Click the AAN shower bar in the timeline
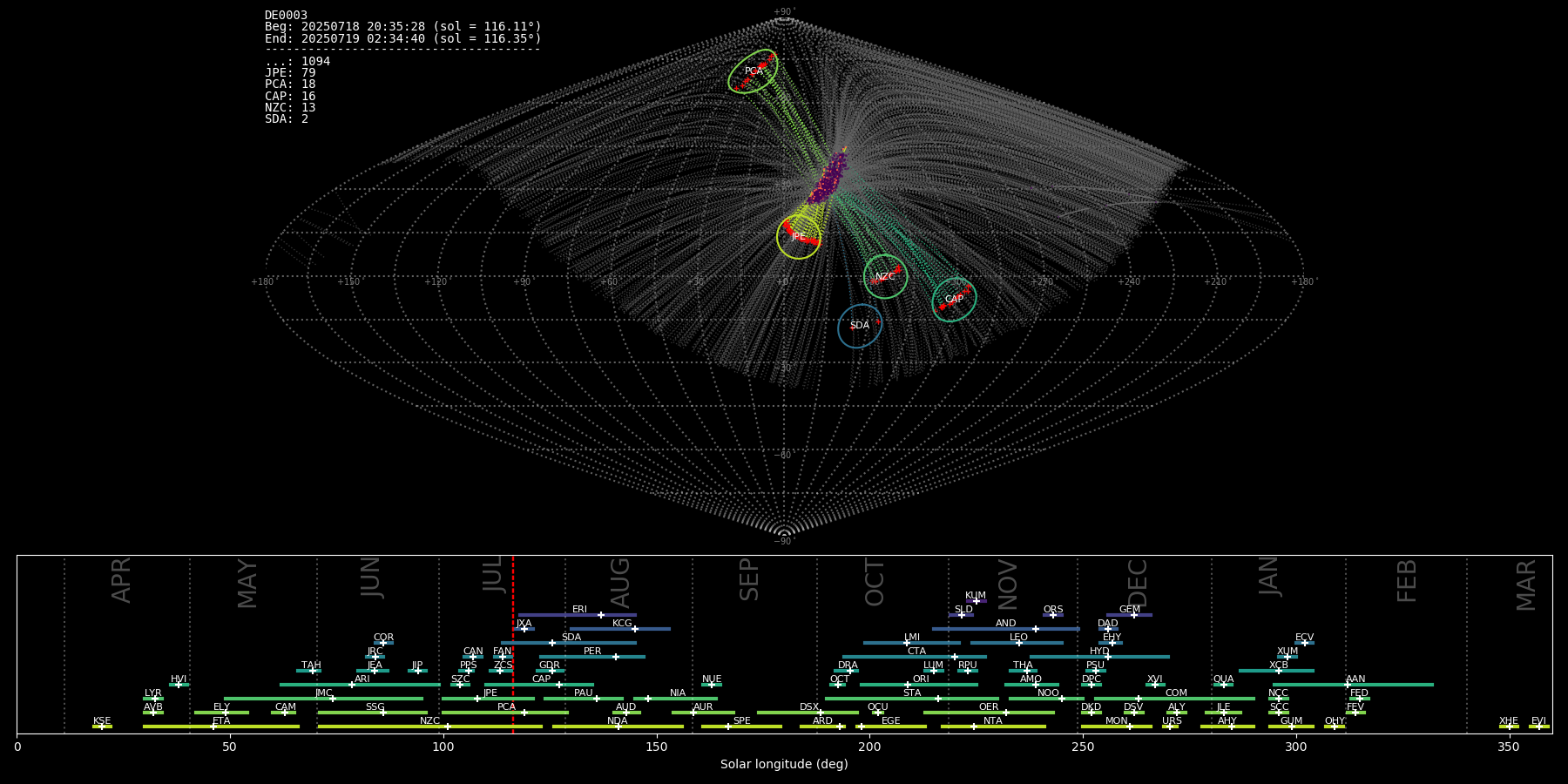This screenshot has width=1568, height=784. [x=1351, y=685]
